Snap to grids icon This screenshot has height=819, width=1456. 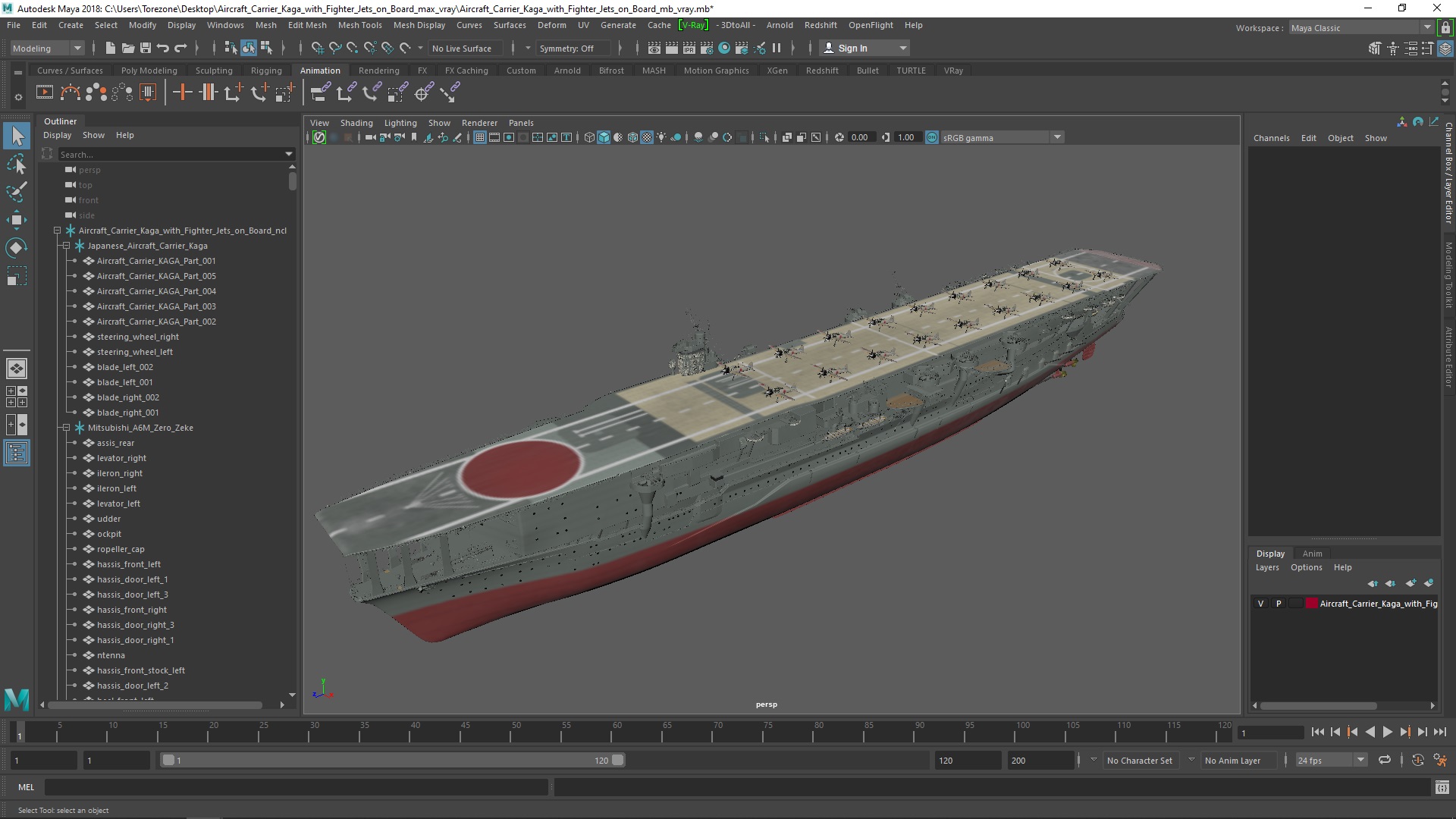click(317, 48)
